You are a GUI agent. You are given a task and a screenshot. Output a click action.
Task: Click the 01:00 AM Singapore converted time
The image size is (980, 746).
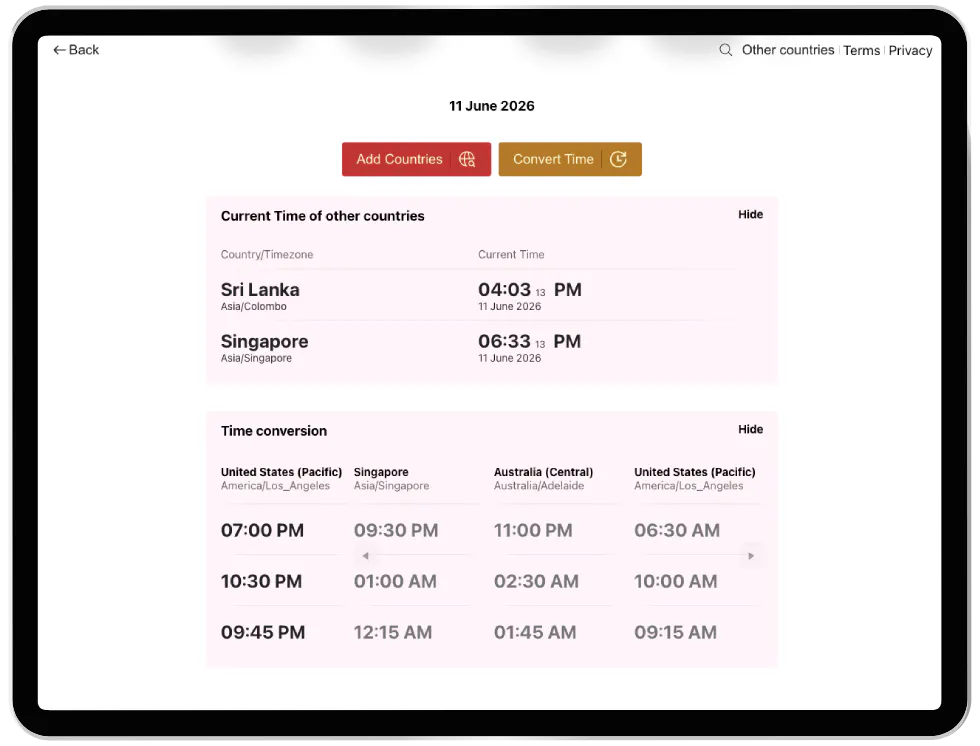(x=395, y=582)
